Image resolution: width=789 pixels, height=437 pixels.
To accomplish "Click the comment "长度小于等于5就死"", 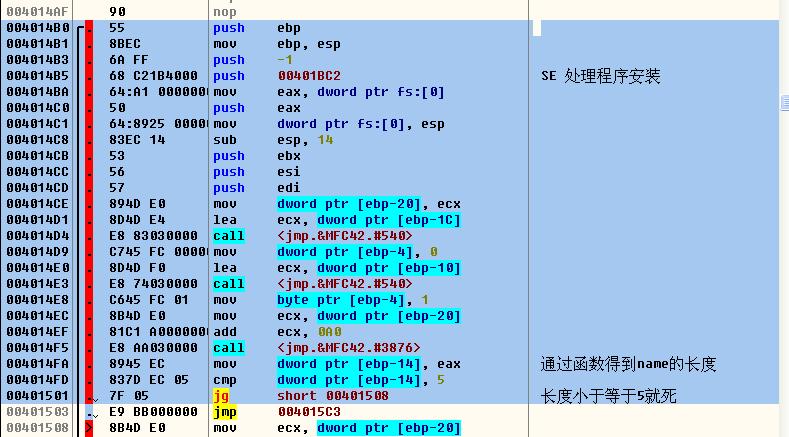I will click(608, 396).
